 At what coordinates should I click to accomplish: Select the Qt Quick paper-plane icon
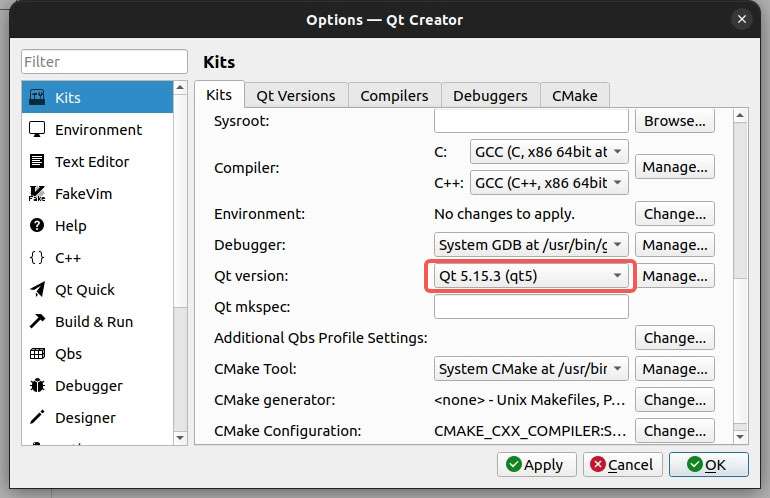pyautogui.click(x=37, y=290)
